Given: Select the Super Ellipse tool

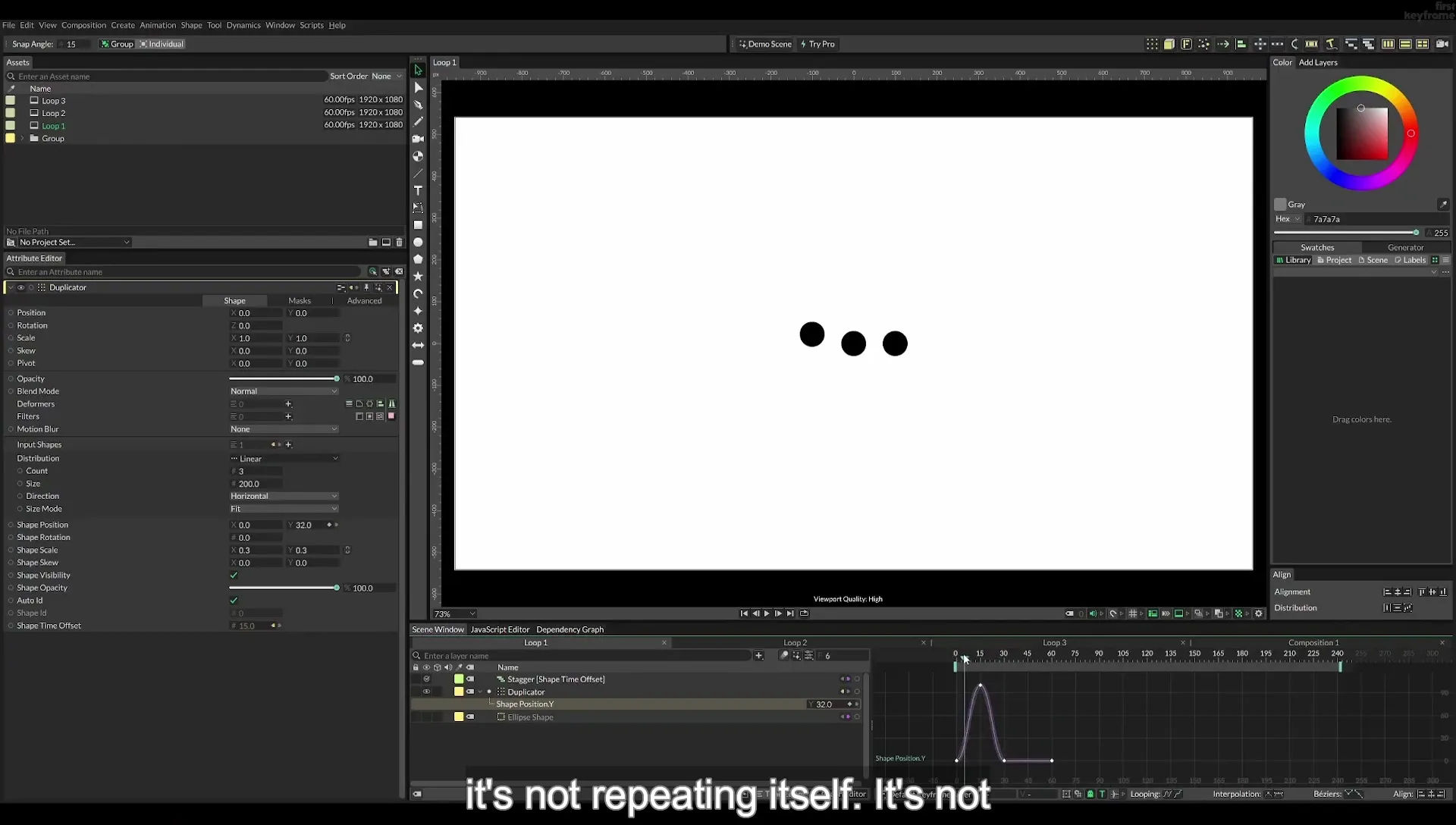Looking at the screenshot, I should click(418, 311).
